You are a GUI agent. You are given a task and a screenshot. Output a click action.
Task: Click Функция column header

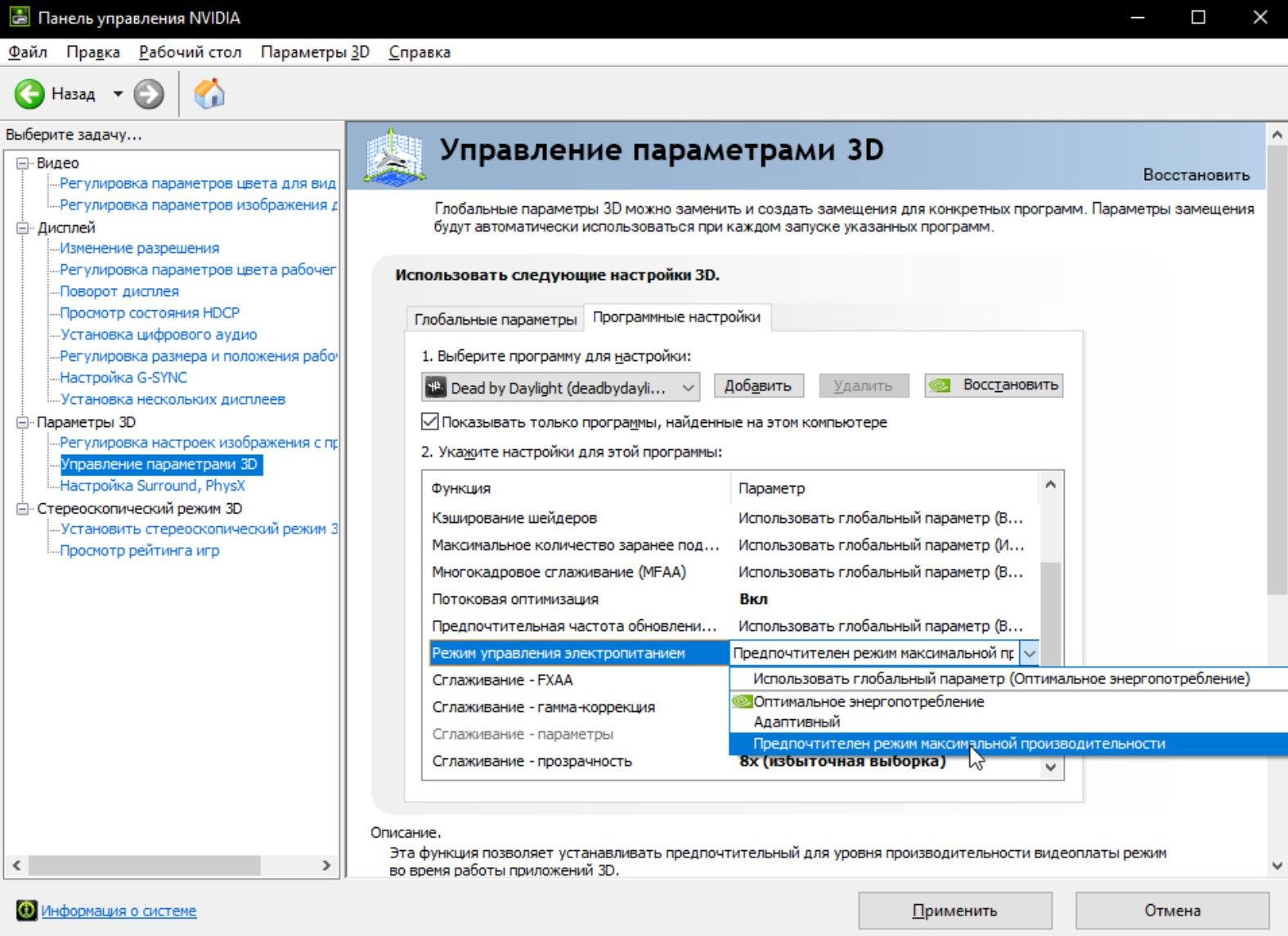click(x=576, y=488)
